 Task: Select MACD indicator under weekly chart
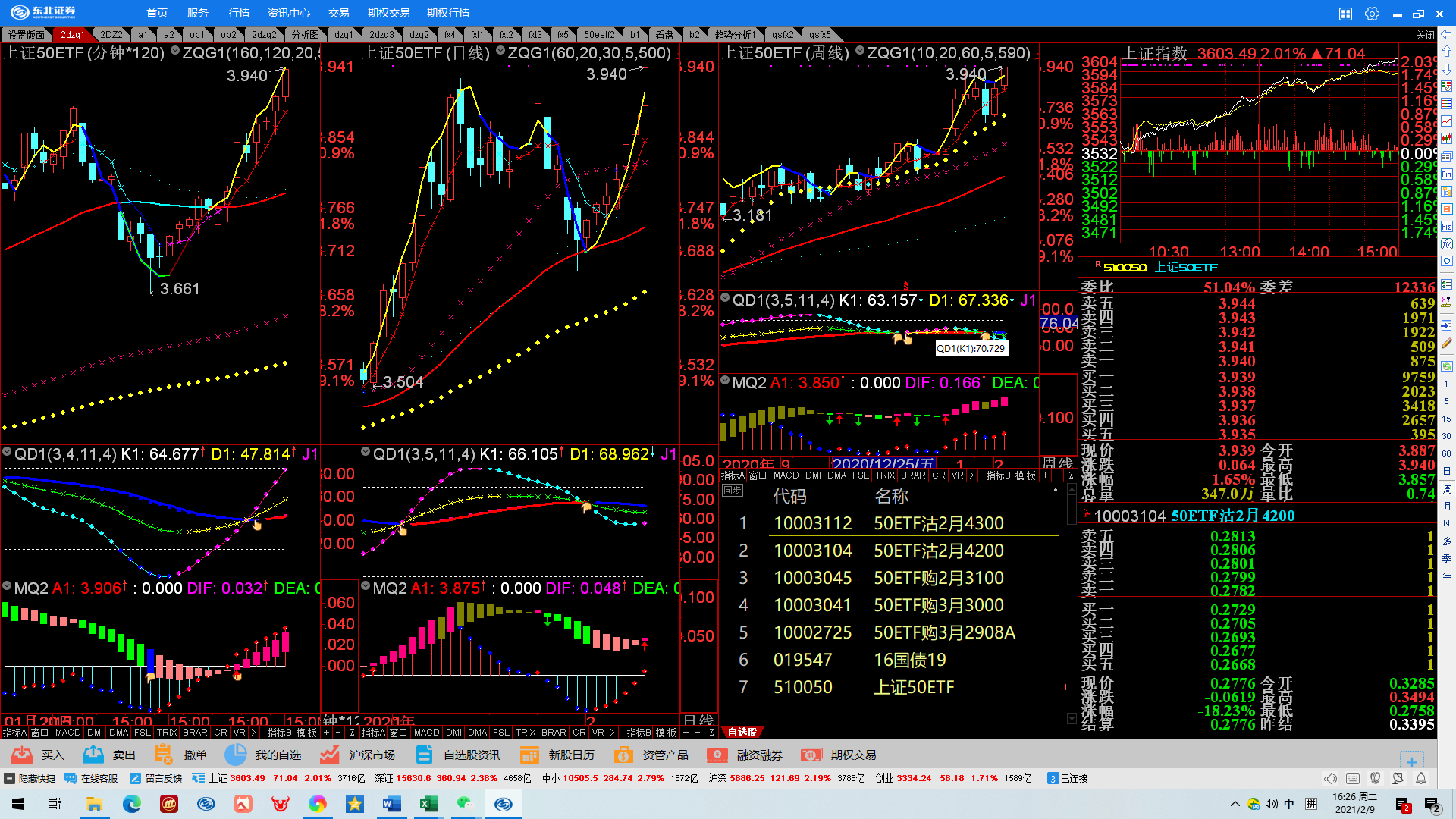(786, 475)
